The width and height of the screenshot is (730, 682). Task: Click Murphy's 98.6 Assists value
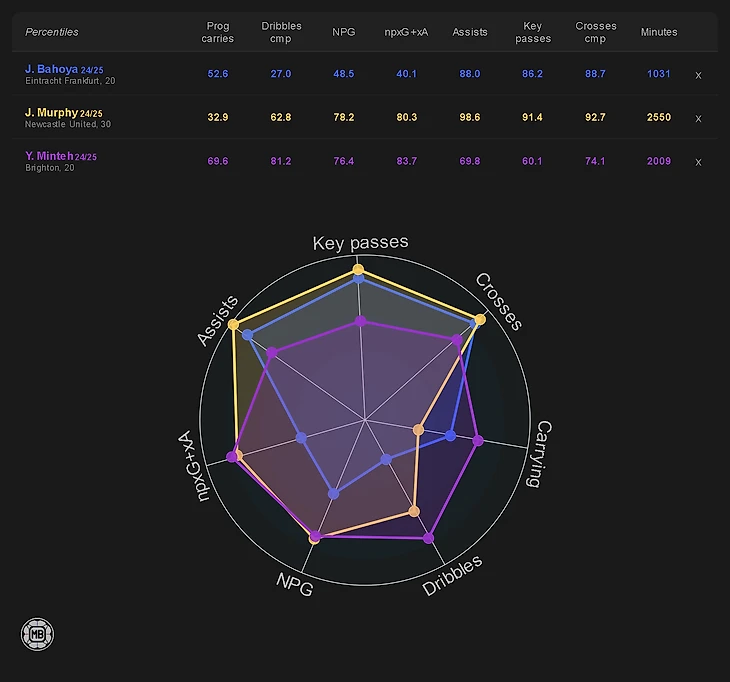click(470, 118)
